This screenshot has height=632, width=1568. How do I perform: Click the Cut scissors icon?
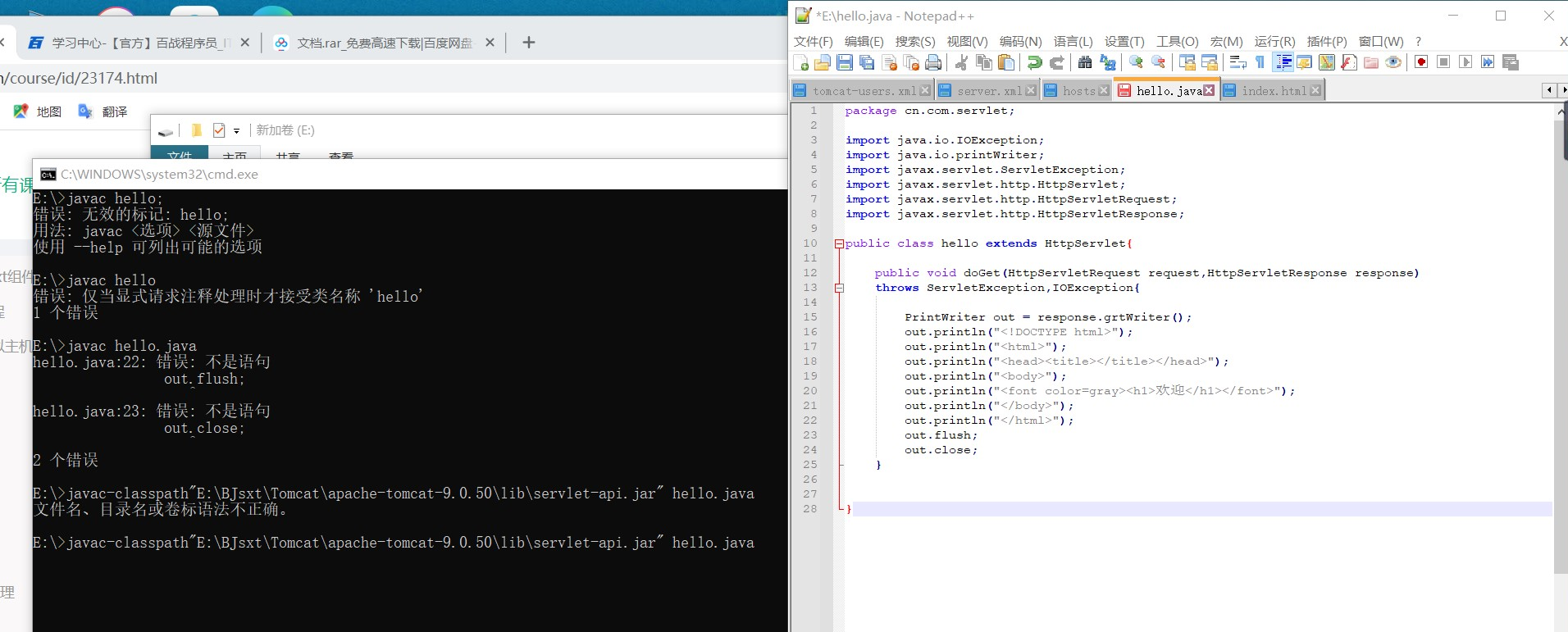[962, 62]
